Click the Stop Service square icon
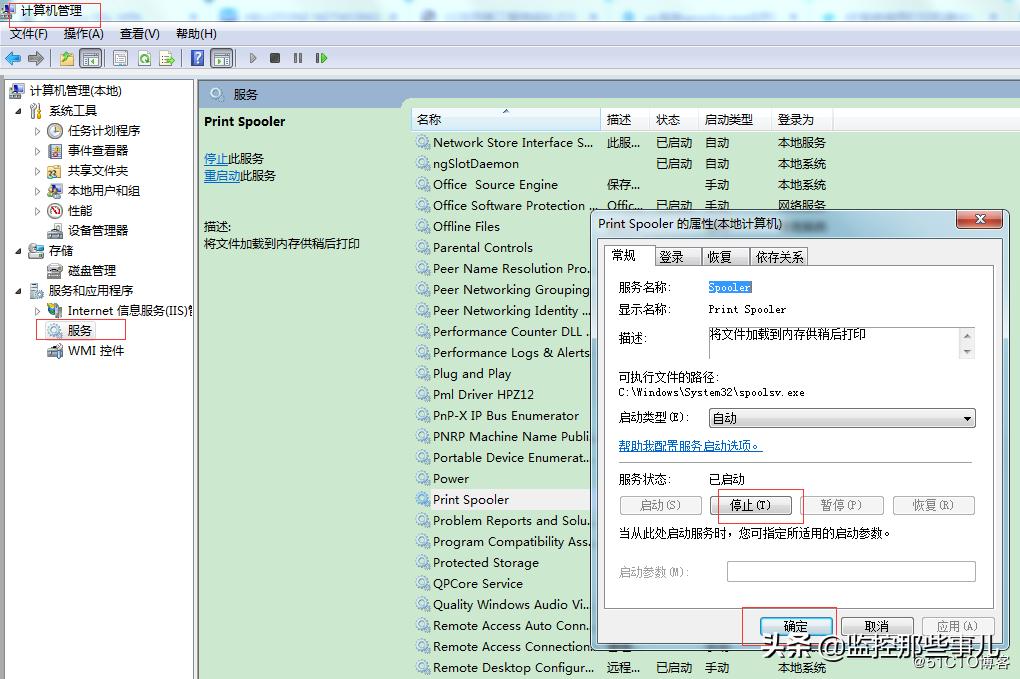 [275, 57]
